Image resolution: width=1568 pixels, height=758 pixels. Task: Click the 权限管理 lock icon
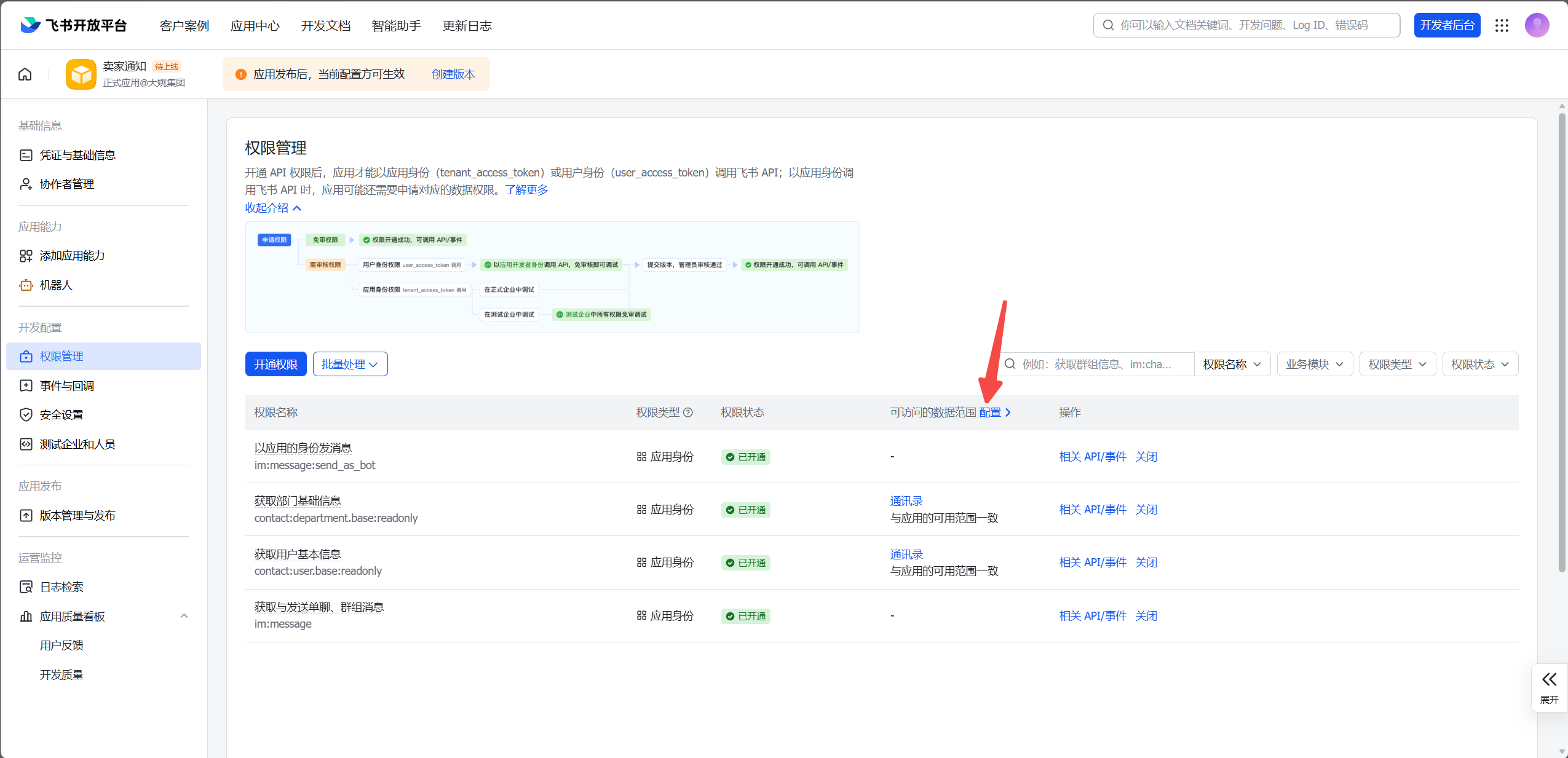(x=26, y=357)
